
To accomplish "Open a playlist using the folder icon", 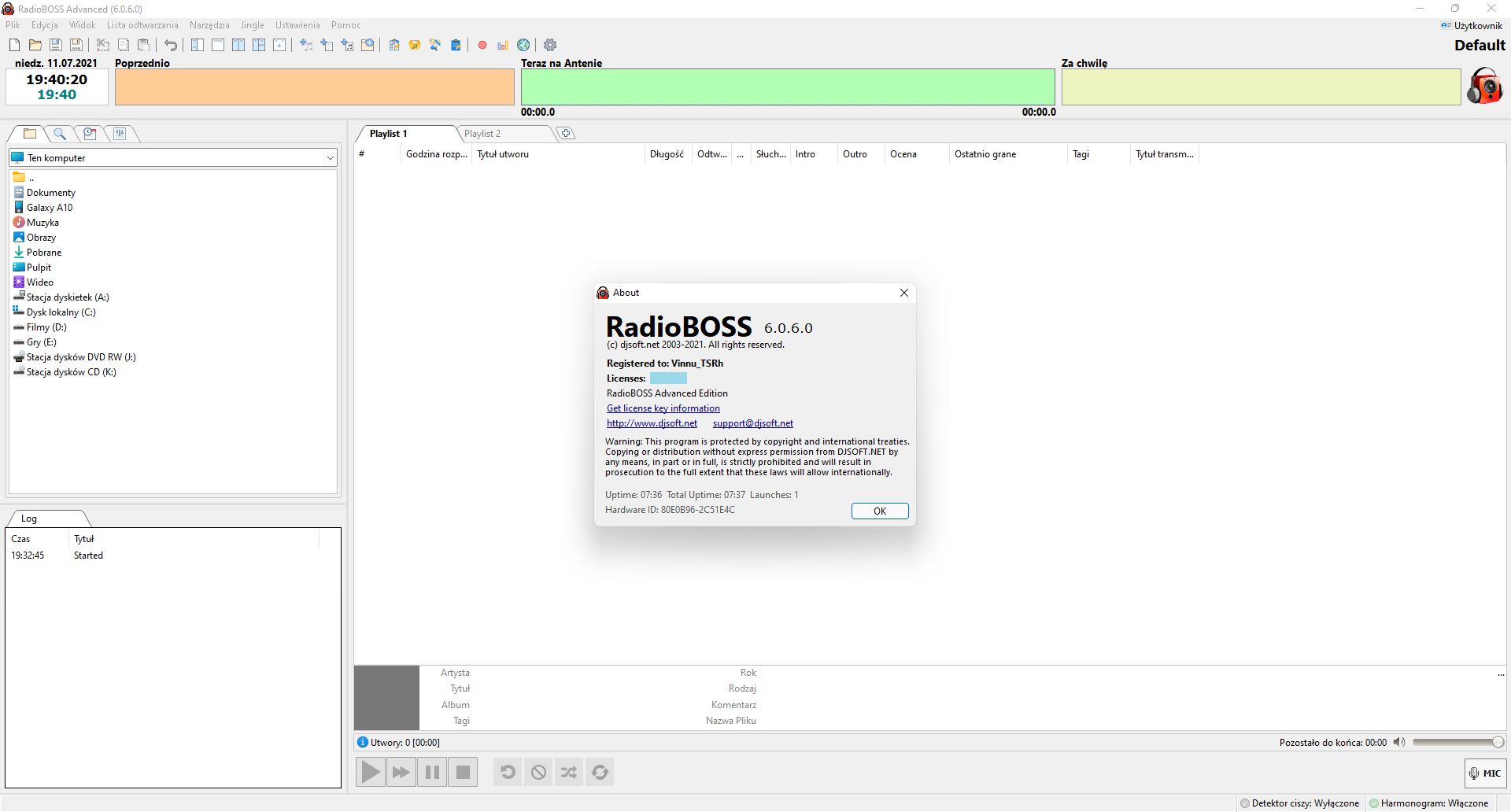I will (35, 45).
